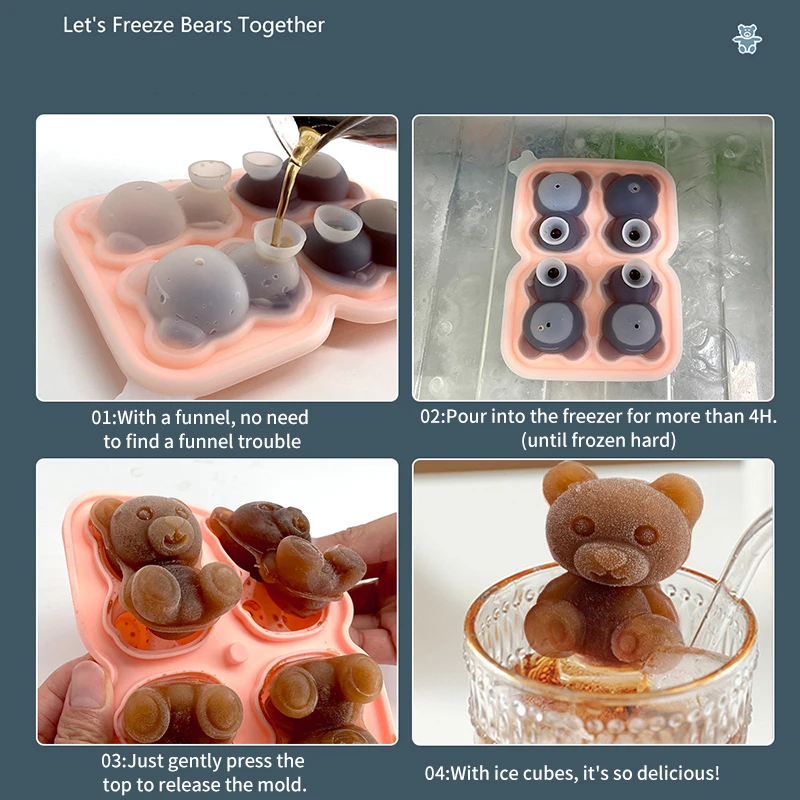
Task: Click the until frozen hard text
Action: coord(598,440)
